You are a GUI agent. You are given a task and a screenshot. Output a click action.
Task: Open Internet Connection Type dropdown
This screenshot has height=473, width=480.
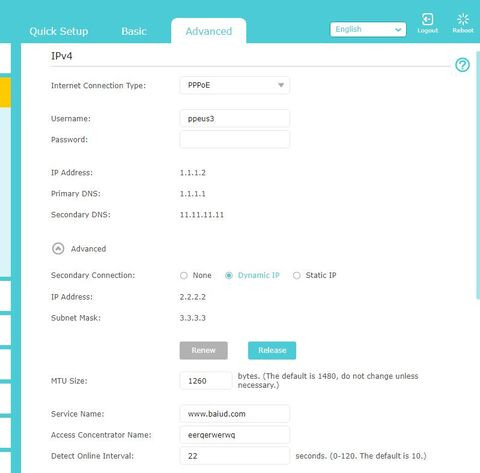click(x=235, y=85)
